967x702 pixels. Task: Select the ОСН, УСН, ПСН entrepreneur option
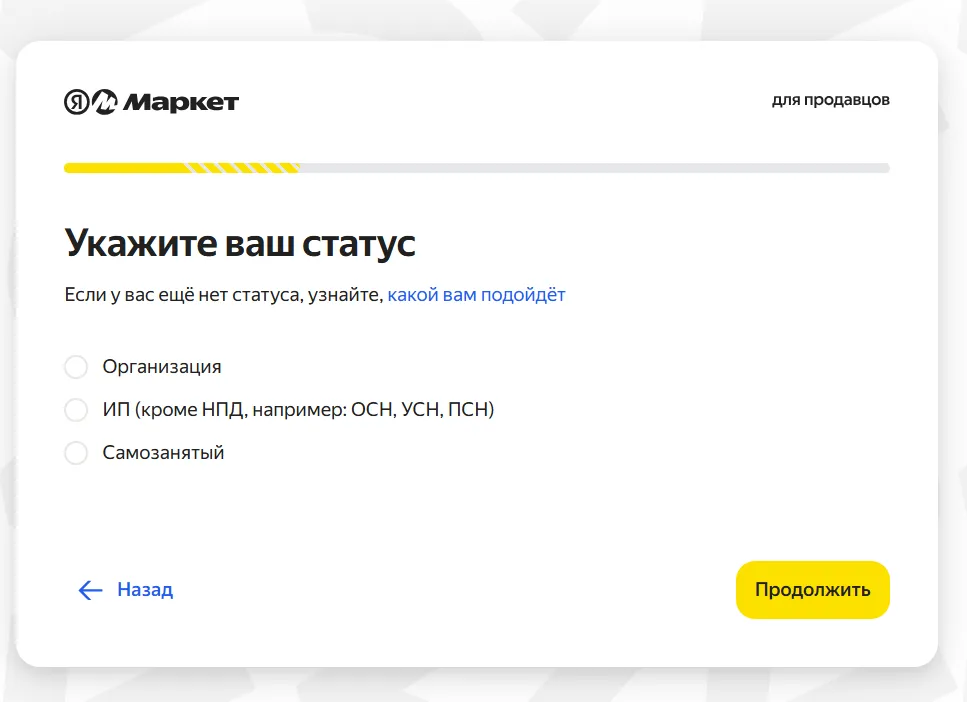76,409
